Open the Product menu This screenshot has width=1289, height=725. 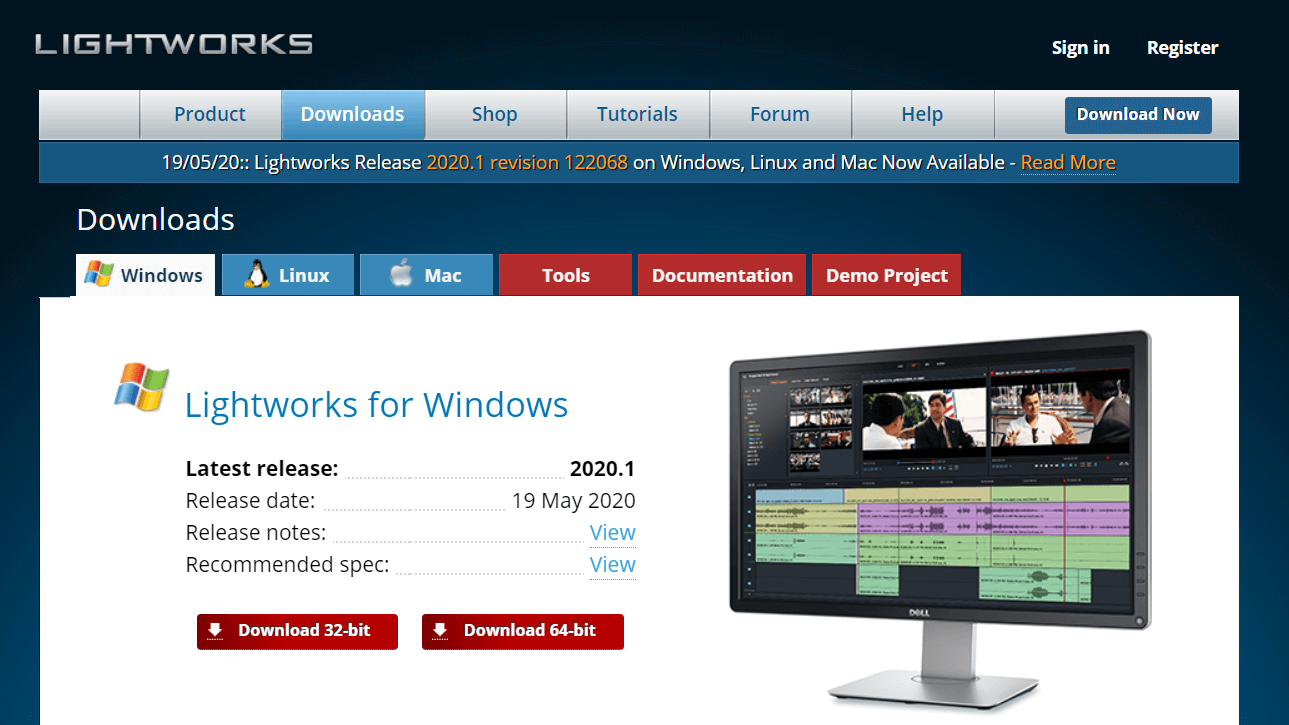click(210, 115)
